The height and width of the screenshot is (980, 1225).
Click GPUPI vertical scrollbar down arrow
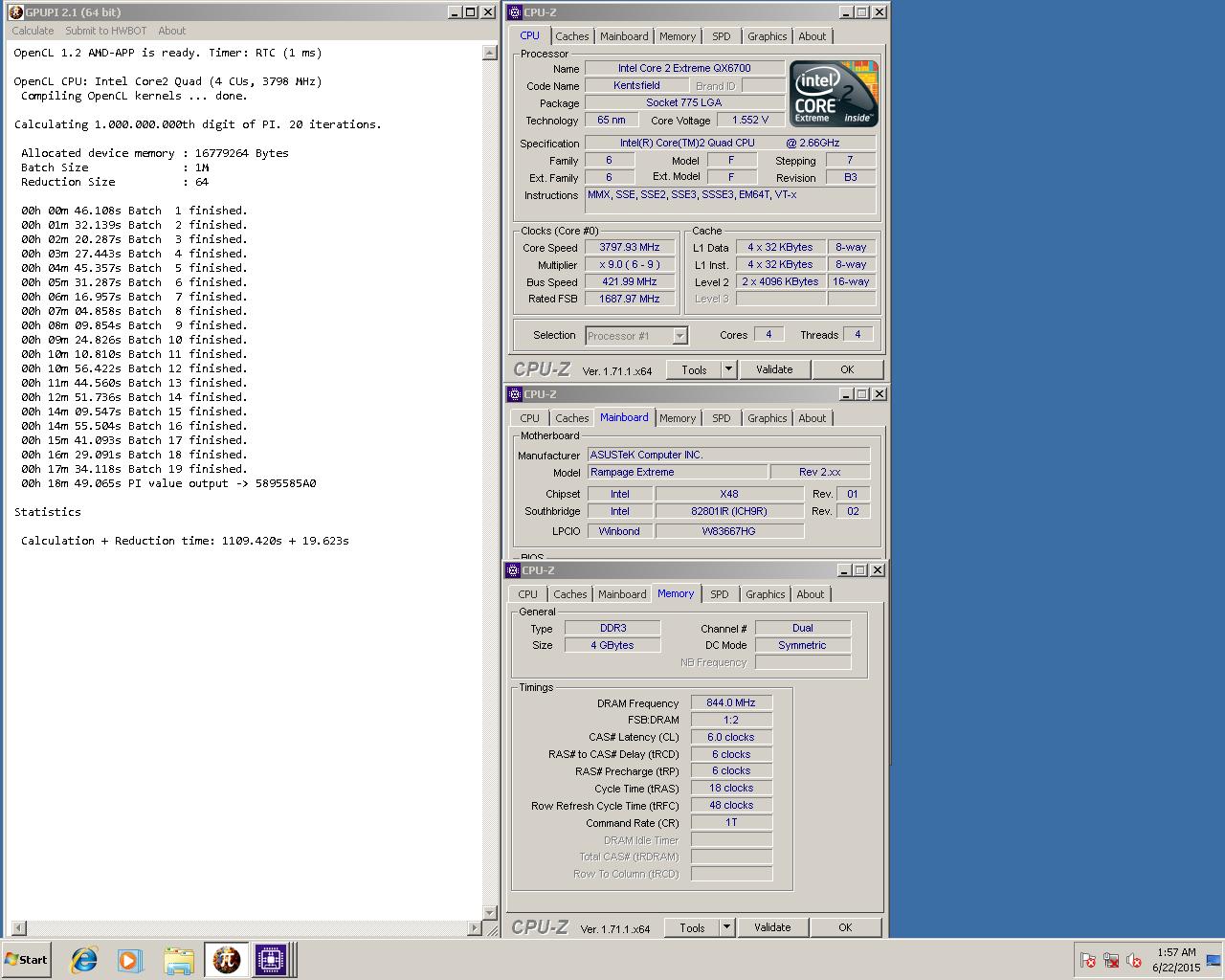point(490,913)
